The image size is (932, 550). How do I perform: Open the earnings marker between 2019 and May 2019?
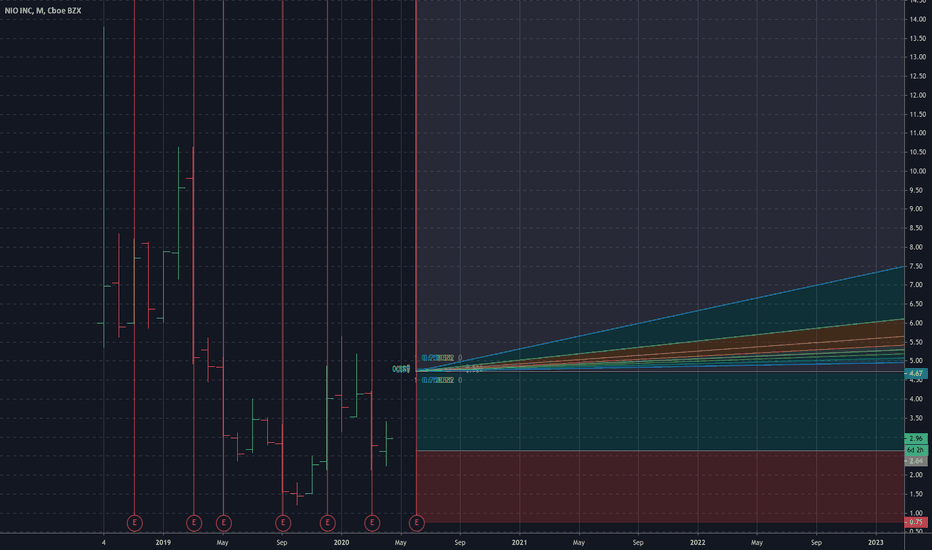coord(194,523)
